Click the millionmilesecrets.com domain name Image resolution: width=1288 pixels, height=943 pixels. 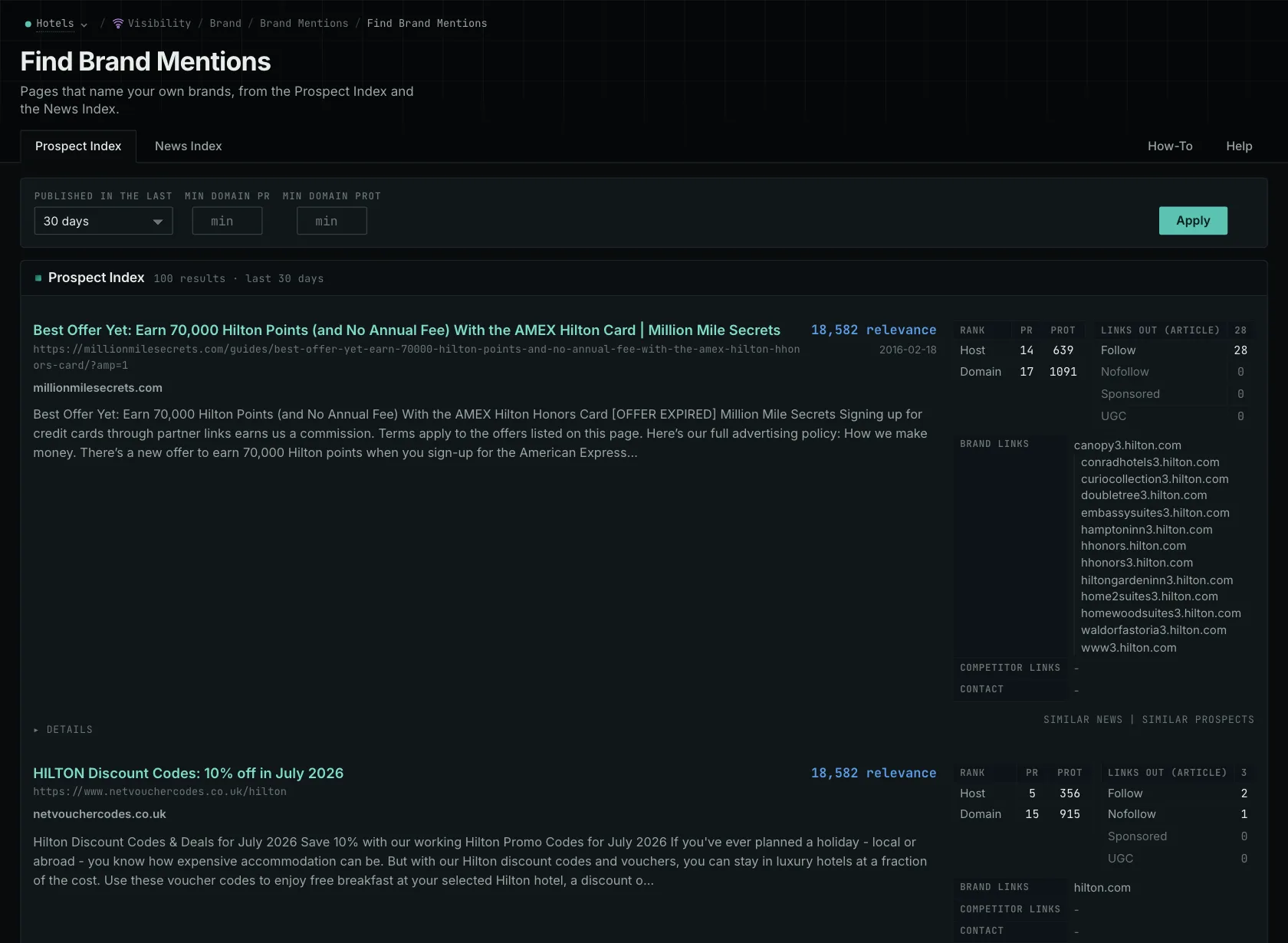click(x=97, y=388)
